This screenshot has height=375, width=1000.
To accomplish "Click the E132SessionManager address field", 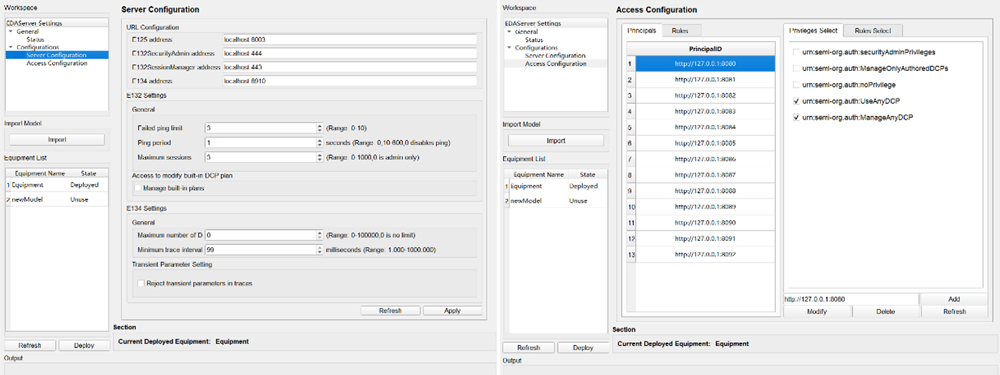I will (x=349, y=68).
